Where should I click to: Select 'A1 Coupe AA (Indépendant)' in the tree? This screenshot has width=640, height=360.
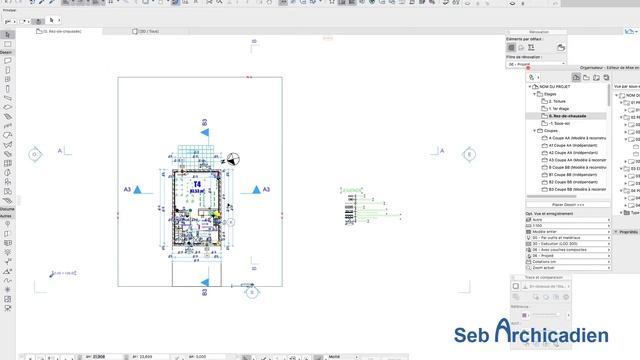point(573,145)
